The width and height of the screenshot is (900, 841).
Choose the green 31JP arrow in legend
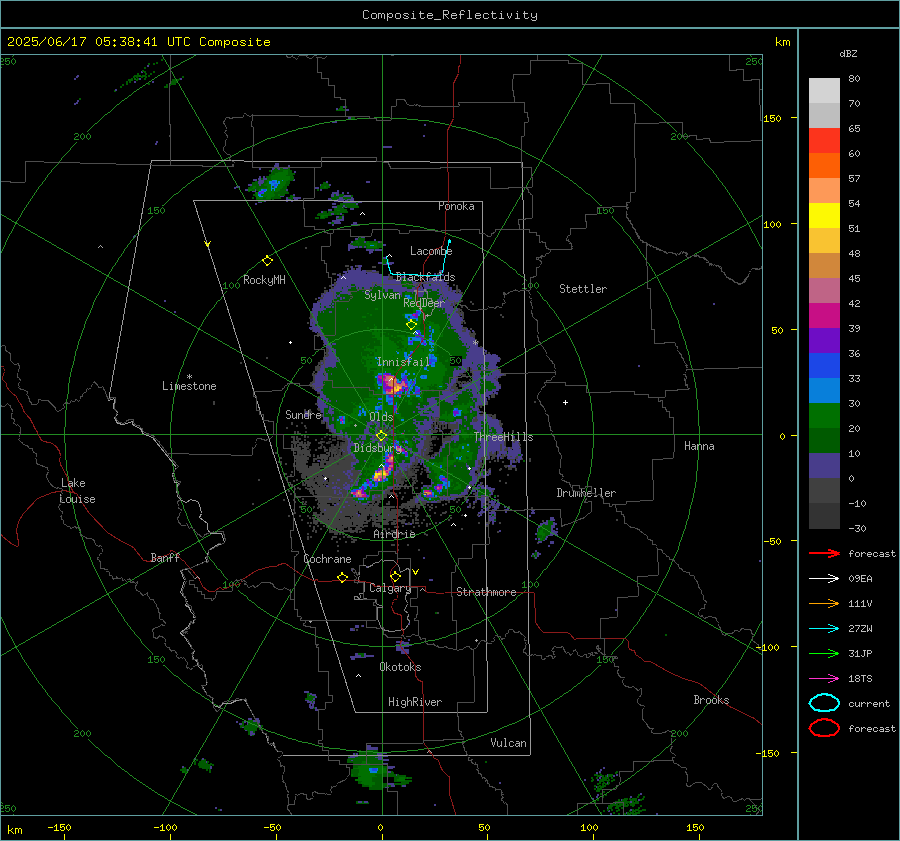pyautogui.click(x=824, y=653)
